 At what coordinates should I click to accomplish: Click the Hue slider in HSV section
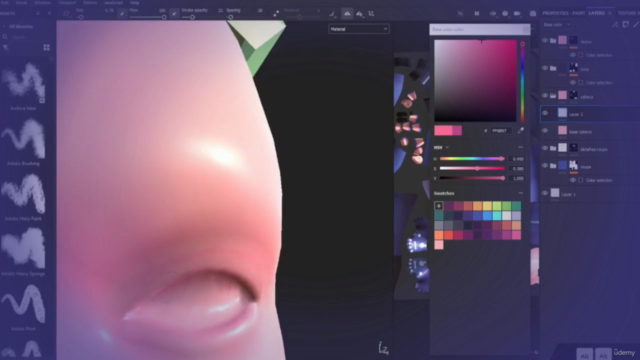pyautogui.click(x=472, y=159)
